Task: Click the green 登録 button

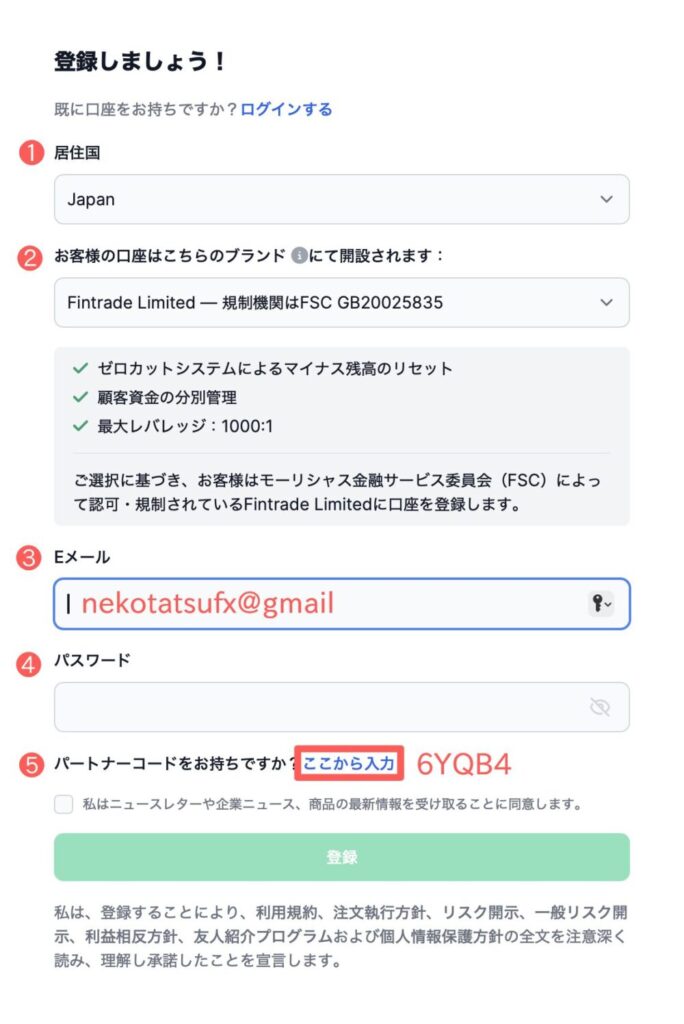Action: tap(342, 857)
